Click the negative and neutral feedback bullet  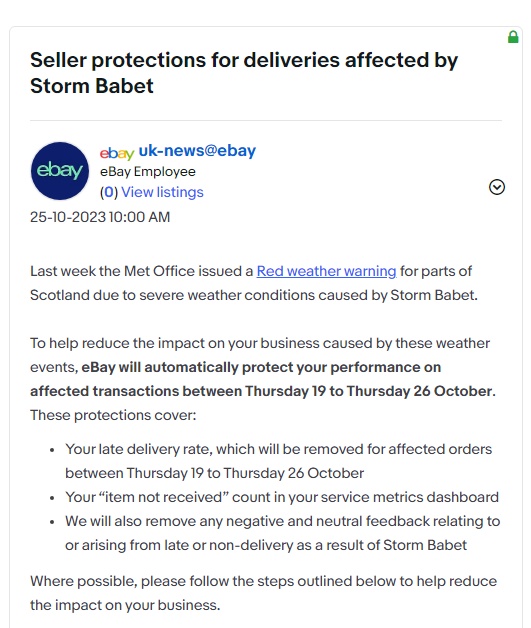[283, 533]
